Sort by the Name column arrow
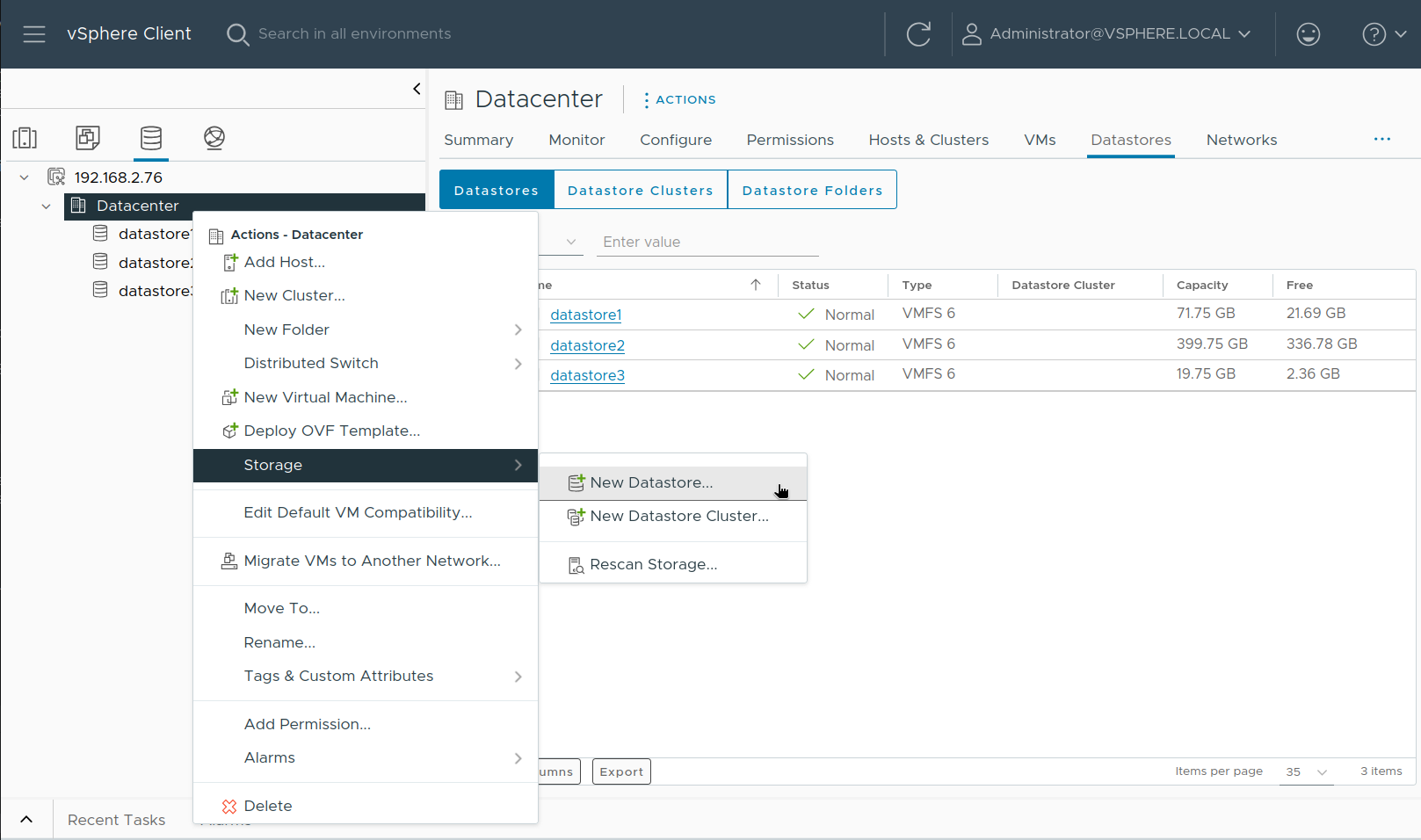 (x=756, y=285)
